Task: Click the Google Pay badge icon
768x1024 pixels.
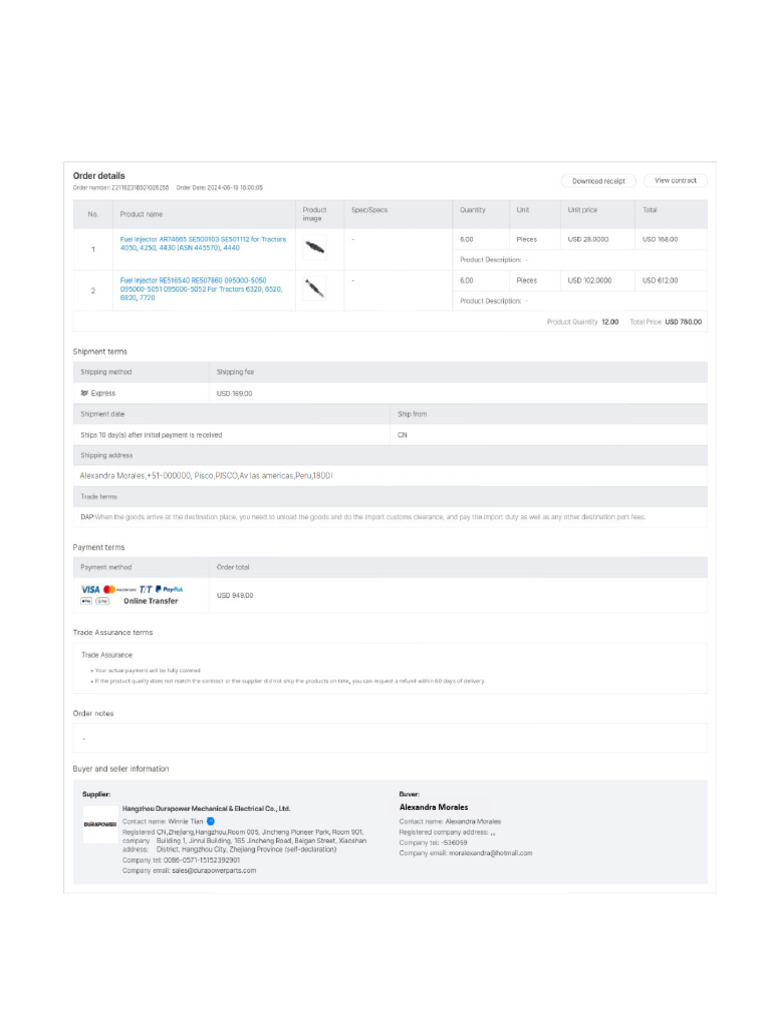Action: point(101,601)
